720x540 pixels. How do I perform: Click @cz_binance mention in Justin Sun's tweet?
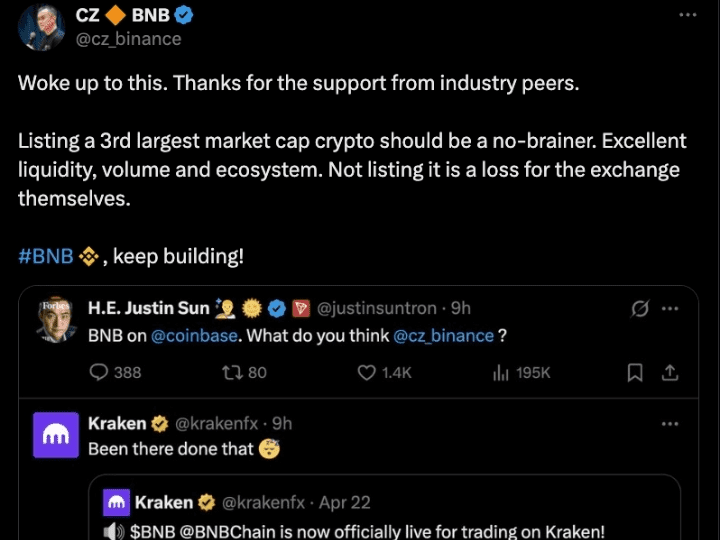(x=443, y=336)
